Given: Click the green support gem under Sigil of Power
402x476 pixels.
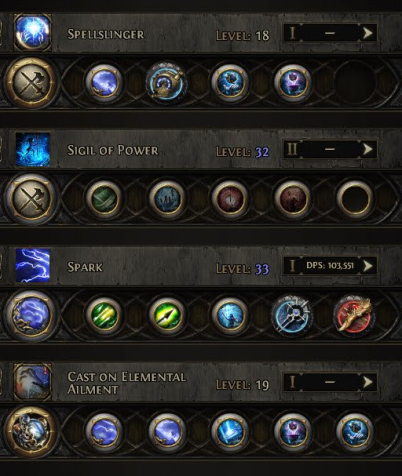Looking at the screenshot, I should (104, 199).
